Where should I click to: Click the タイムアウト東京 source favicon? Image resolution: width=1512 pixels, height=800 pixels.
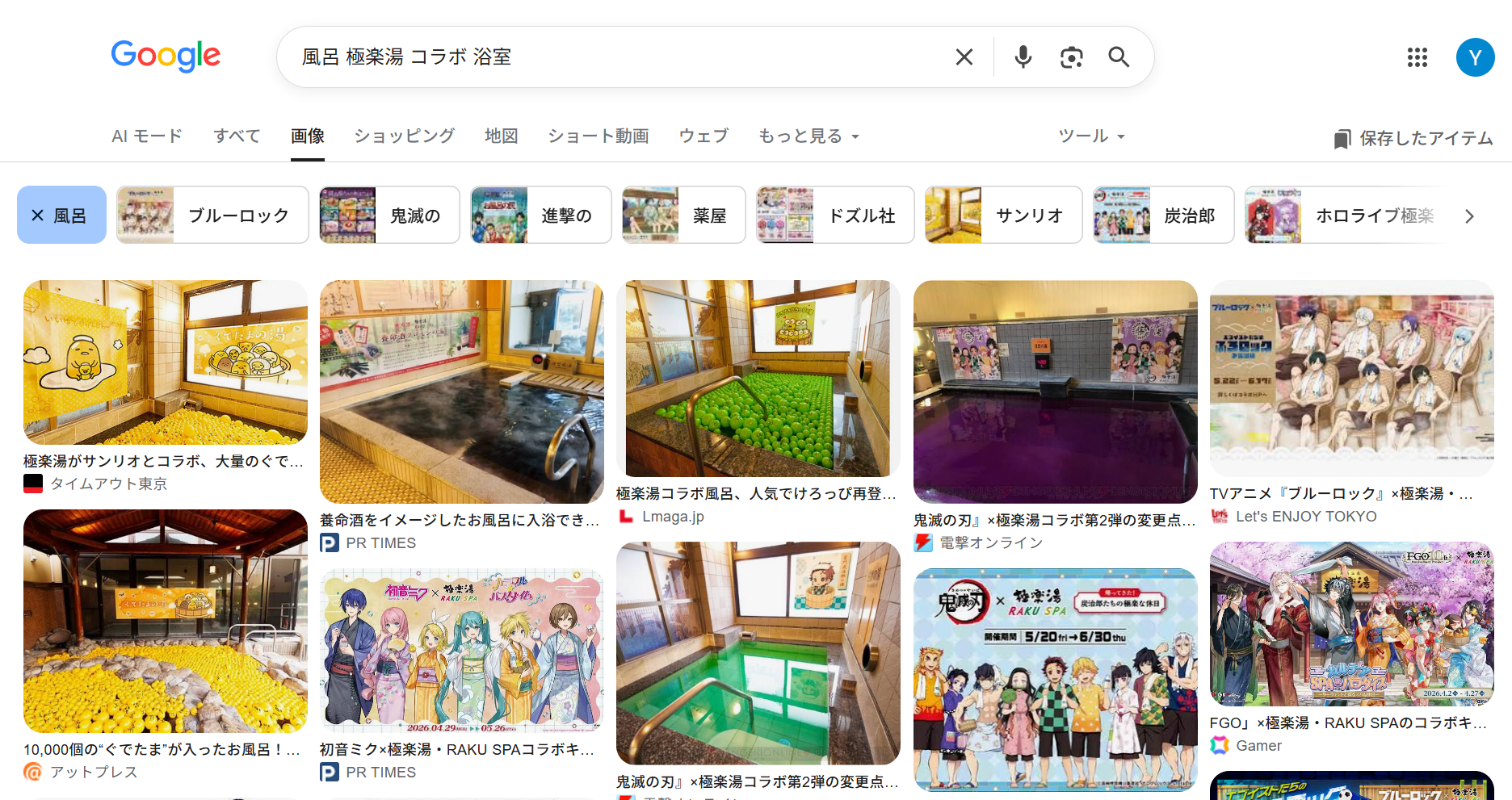point(33,484)
